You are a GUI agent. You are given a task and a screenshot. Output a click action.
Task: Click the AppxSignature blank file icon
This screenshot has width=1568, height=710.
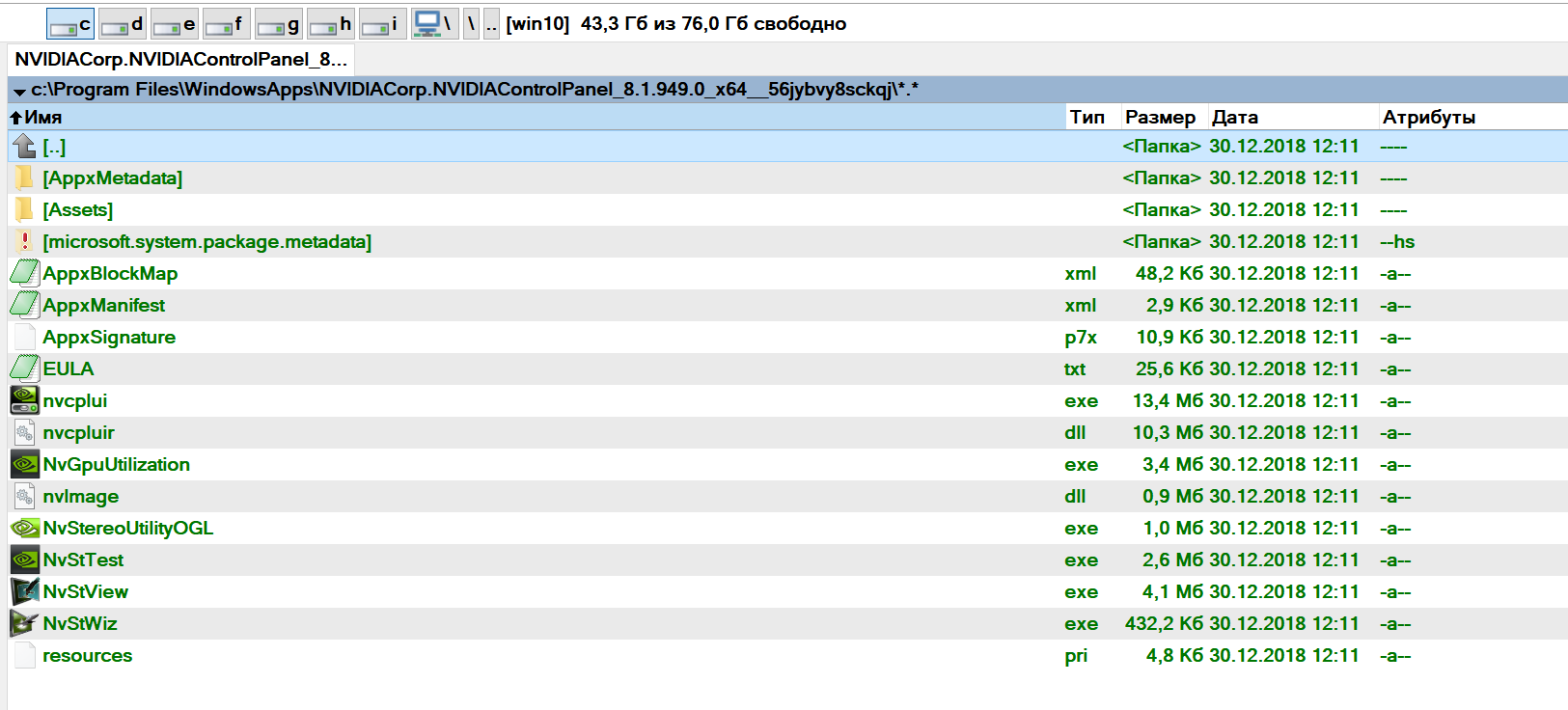(24, 337)
